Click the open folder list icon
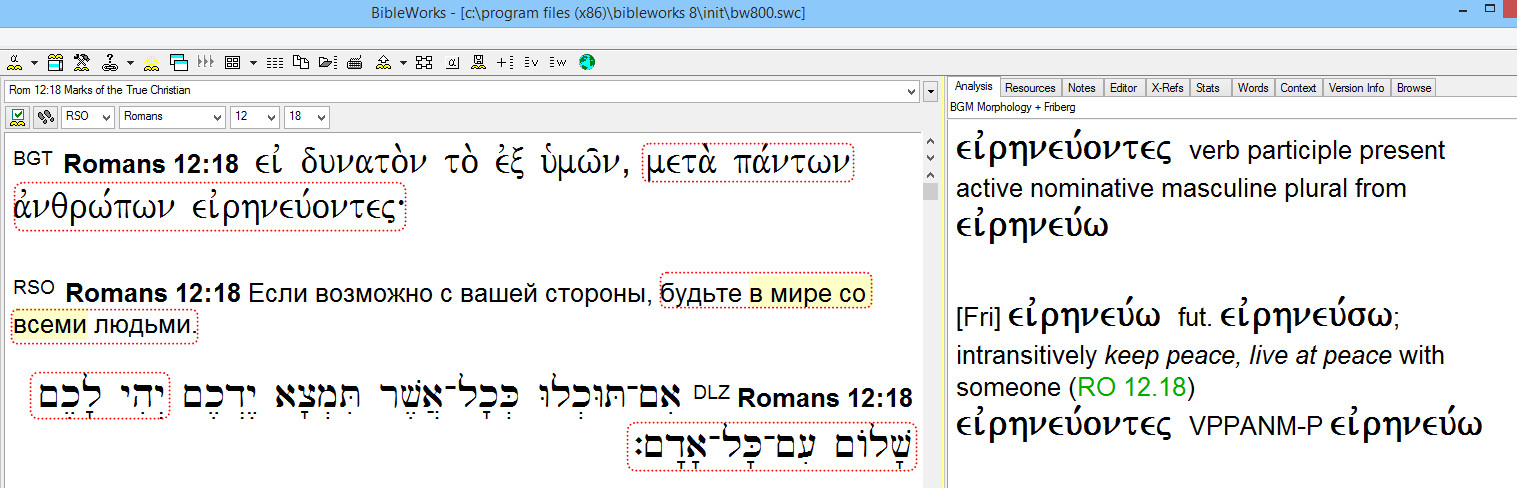The image size is (1517, 488). point(327,62)
